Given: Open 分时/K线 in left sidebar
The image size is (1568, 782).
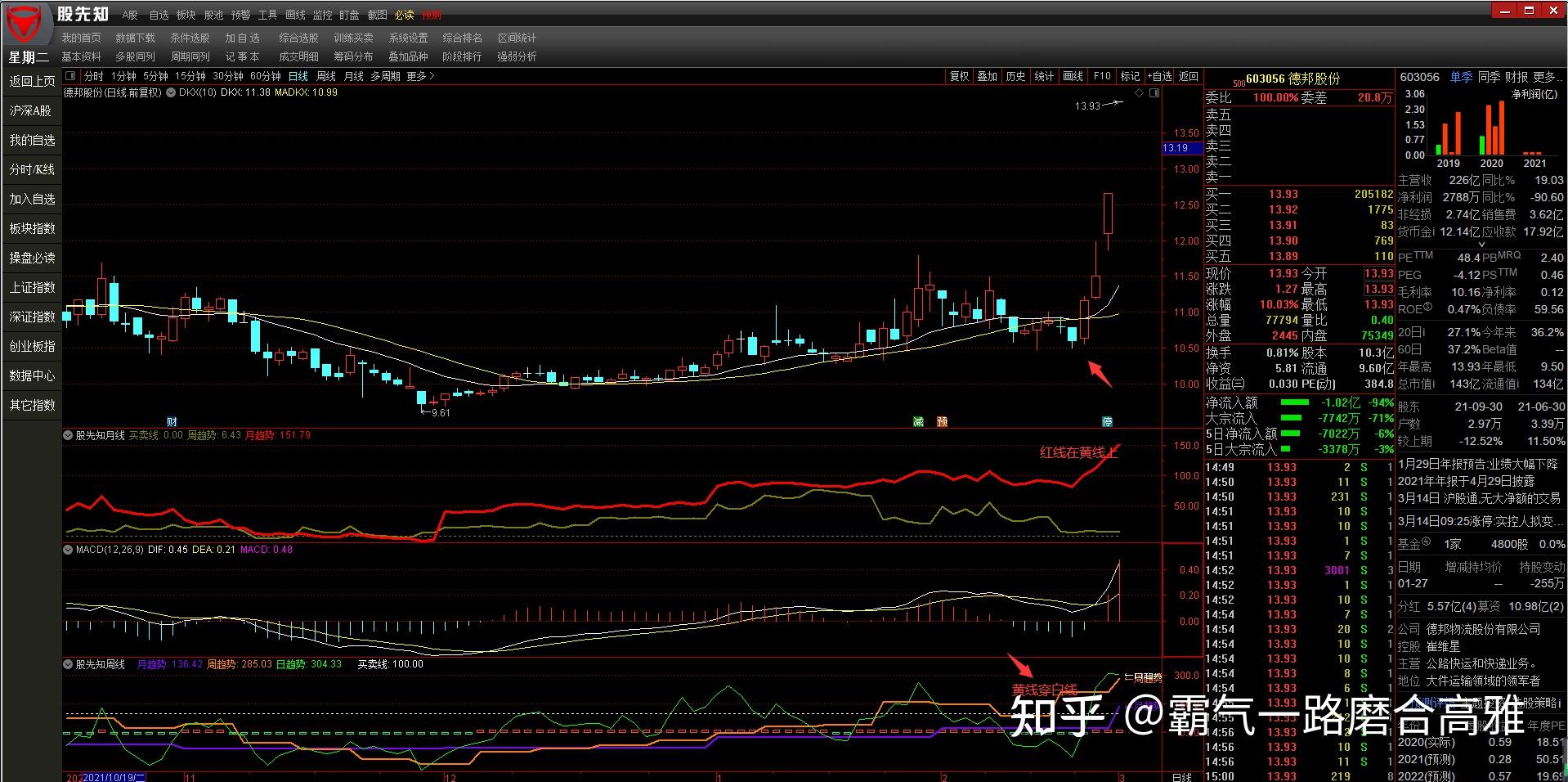Looking at the screenshot, I should 32,169.
